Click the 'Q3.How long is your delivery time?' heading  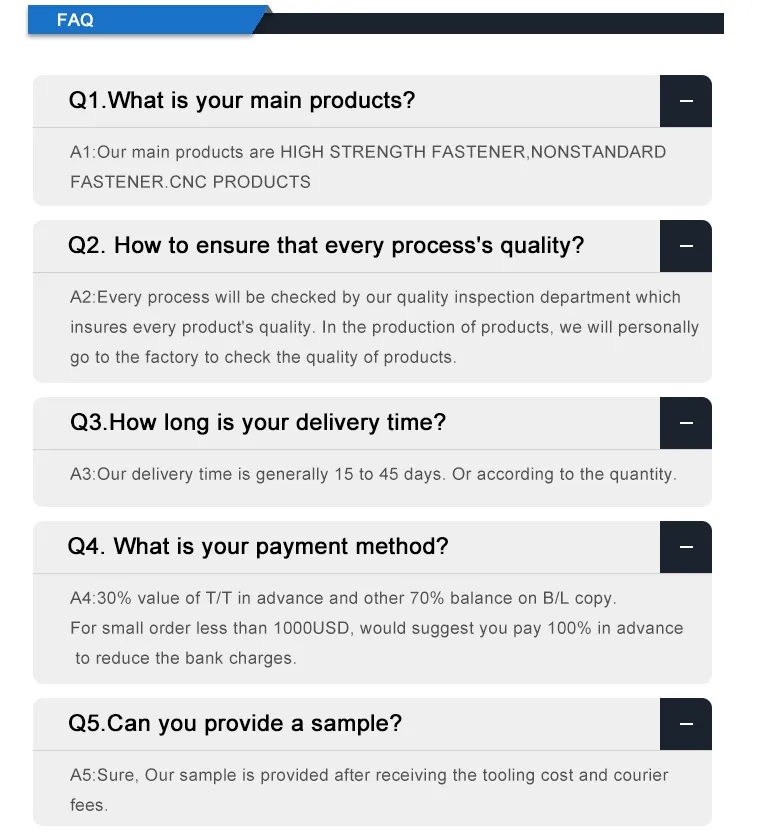click(x=258, y=423)
